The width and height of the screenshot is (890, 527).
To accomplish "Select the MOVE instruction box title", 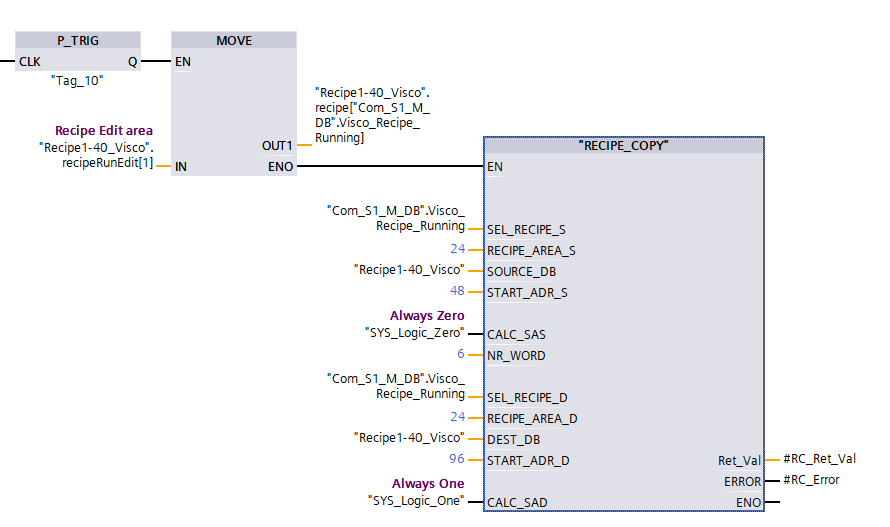I will 234,41.
